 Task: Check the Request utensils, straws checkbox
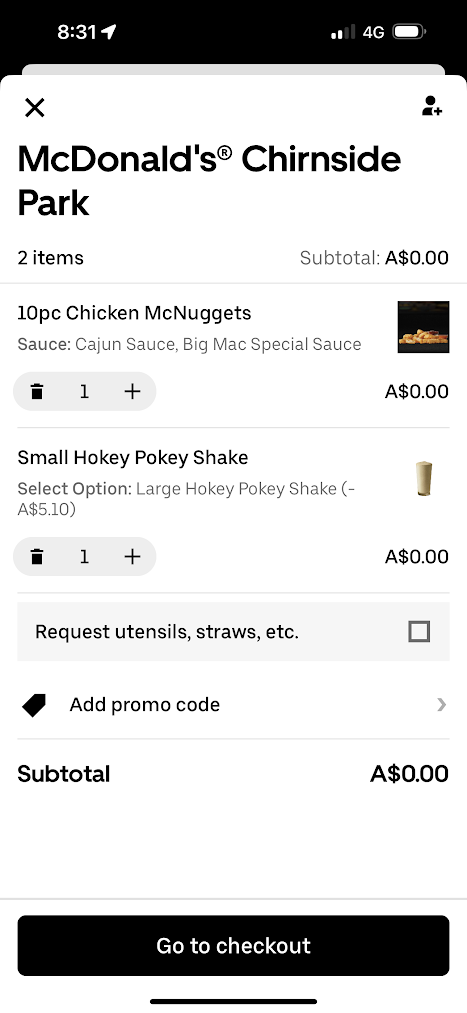click(419, 631)
